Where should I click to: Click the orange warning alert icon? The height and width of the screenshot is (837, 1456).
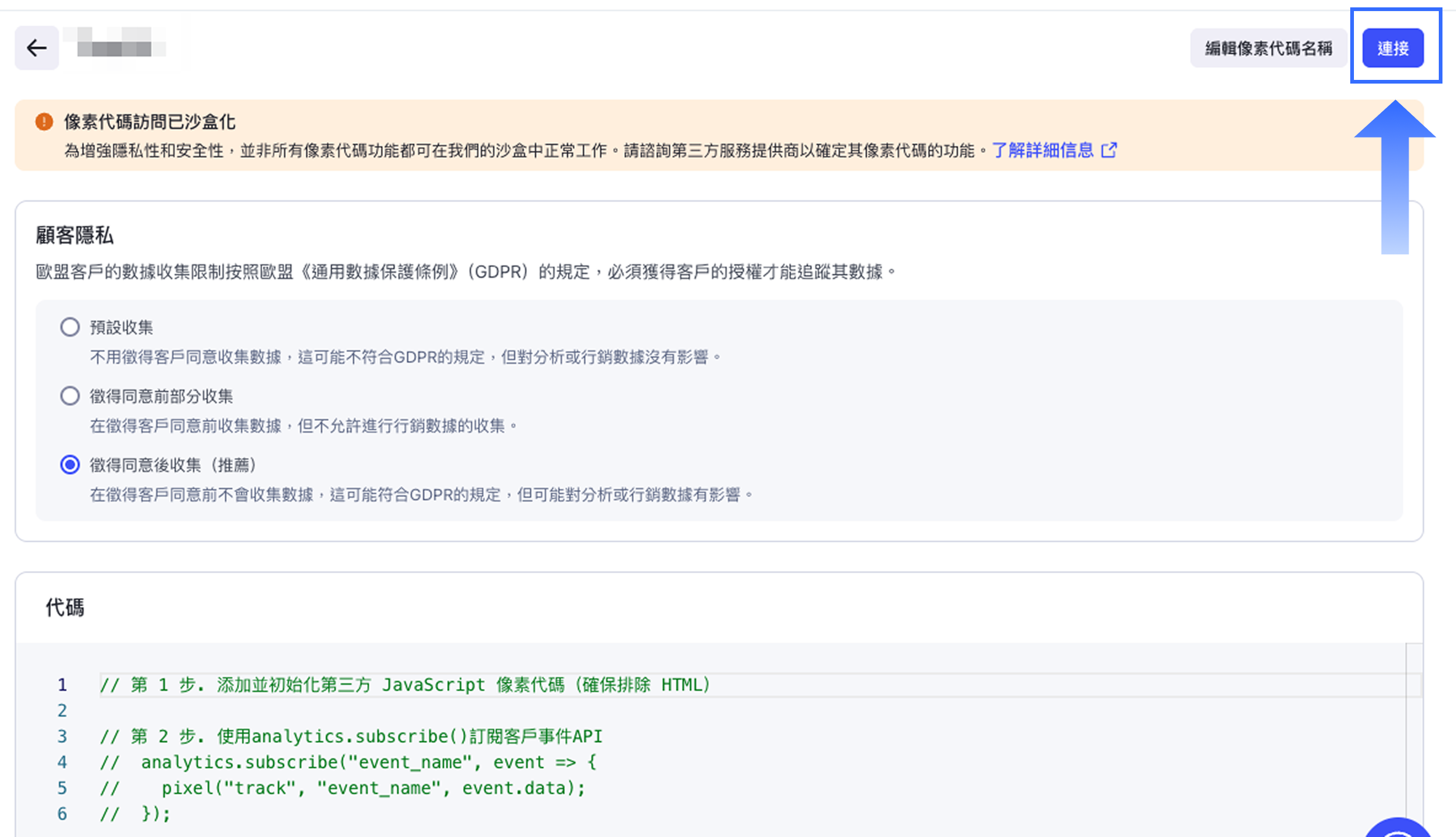click(44, 122)
